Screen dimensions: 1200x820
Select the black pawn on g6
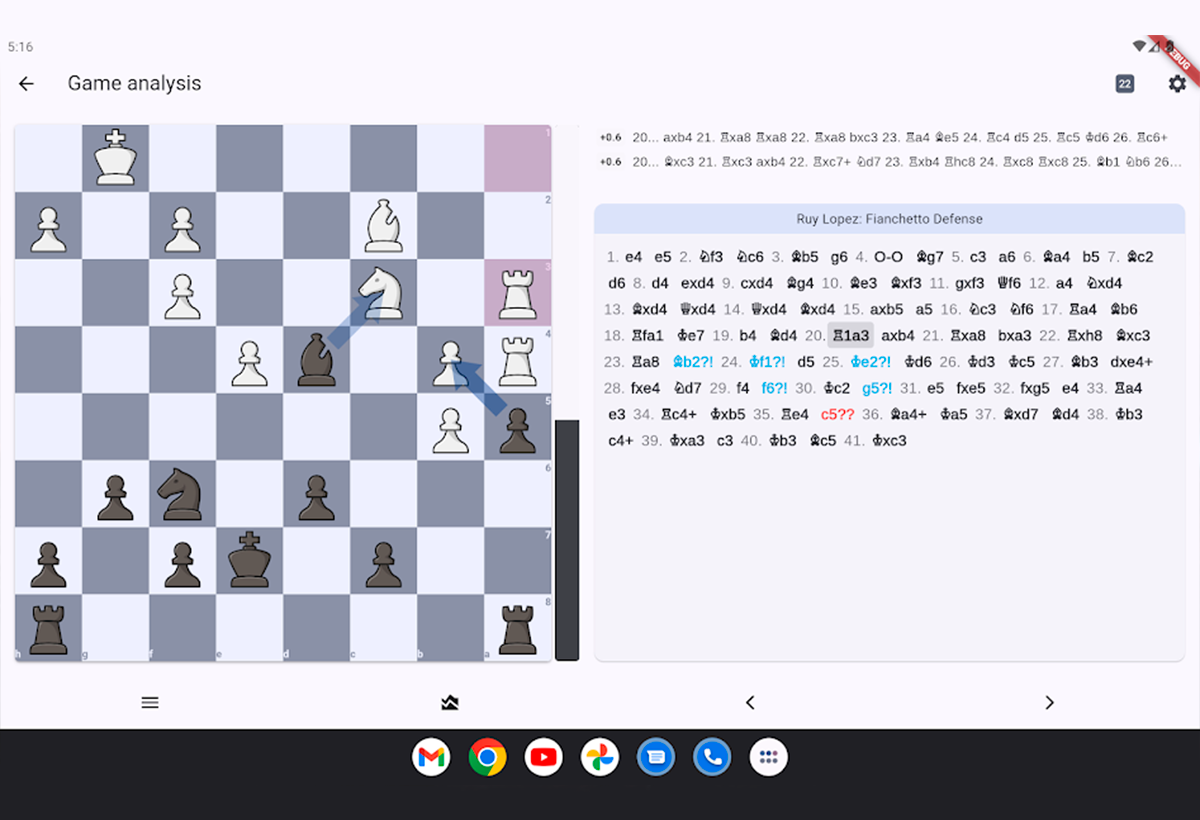[115, 493]
